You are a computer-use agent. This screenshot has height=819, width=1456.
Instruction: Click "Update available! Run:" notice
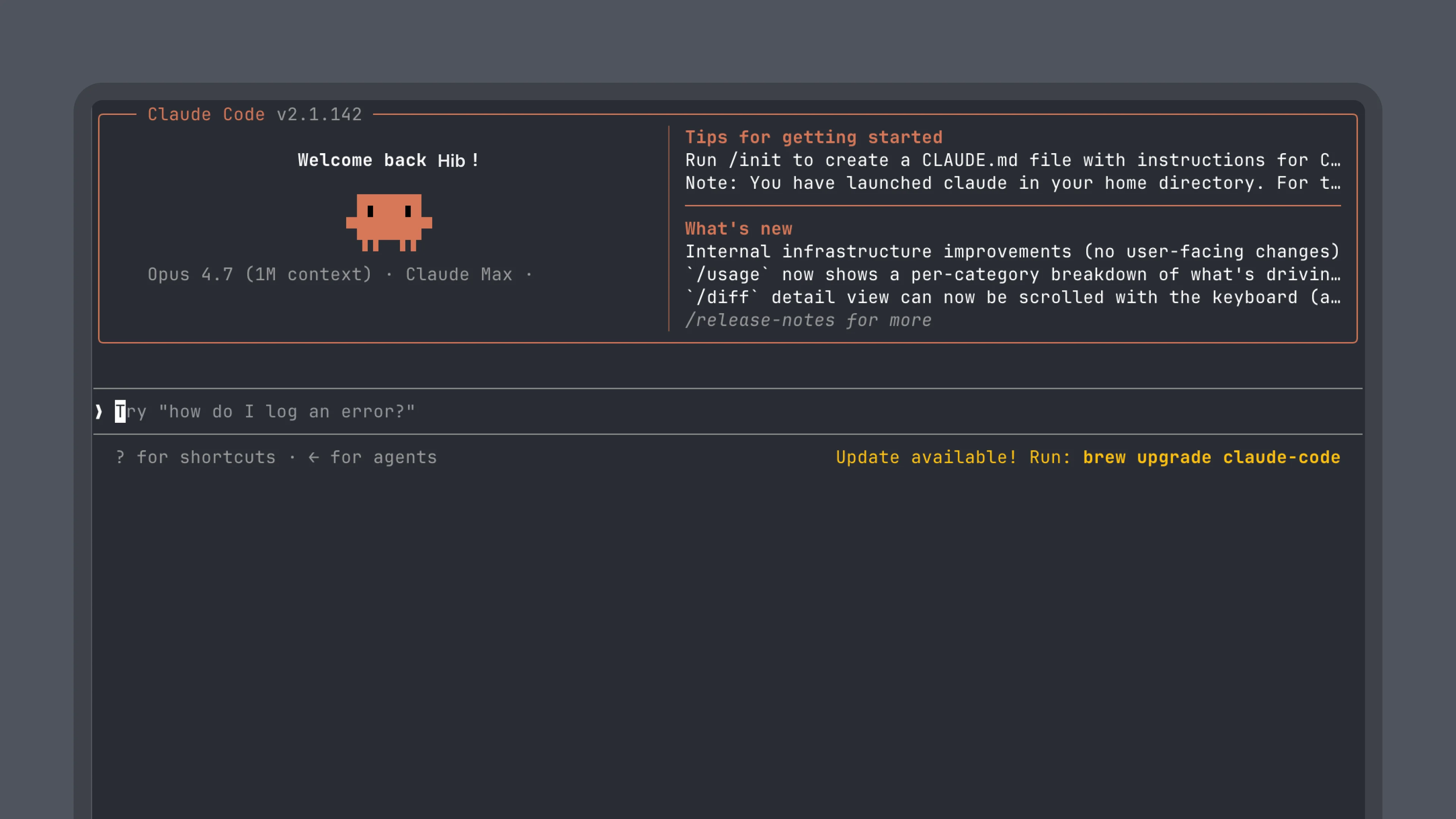[x=954, y=457]
